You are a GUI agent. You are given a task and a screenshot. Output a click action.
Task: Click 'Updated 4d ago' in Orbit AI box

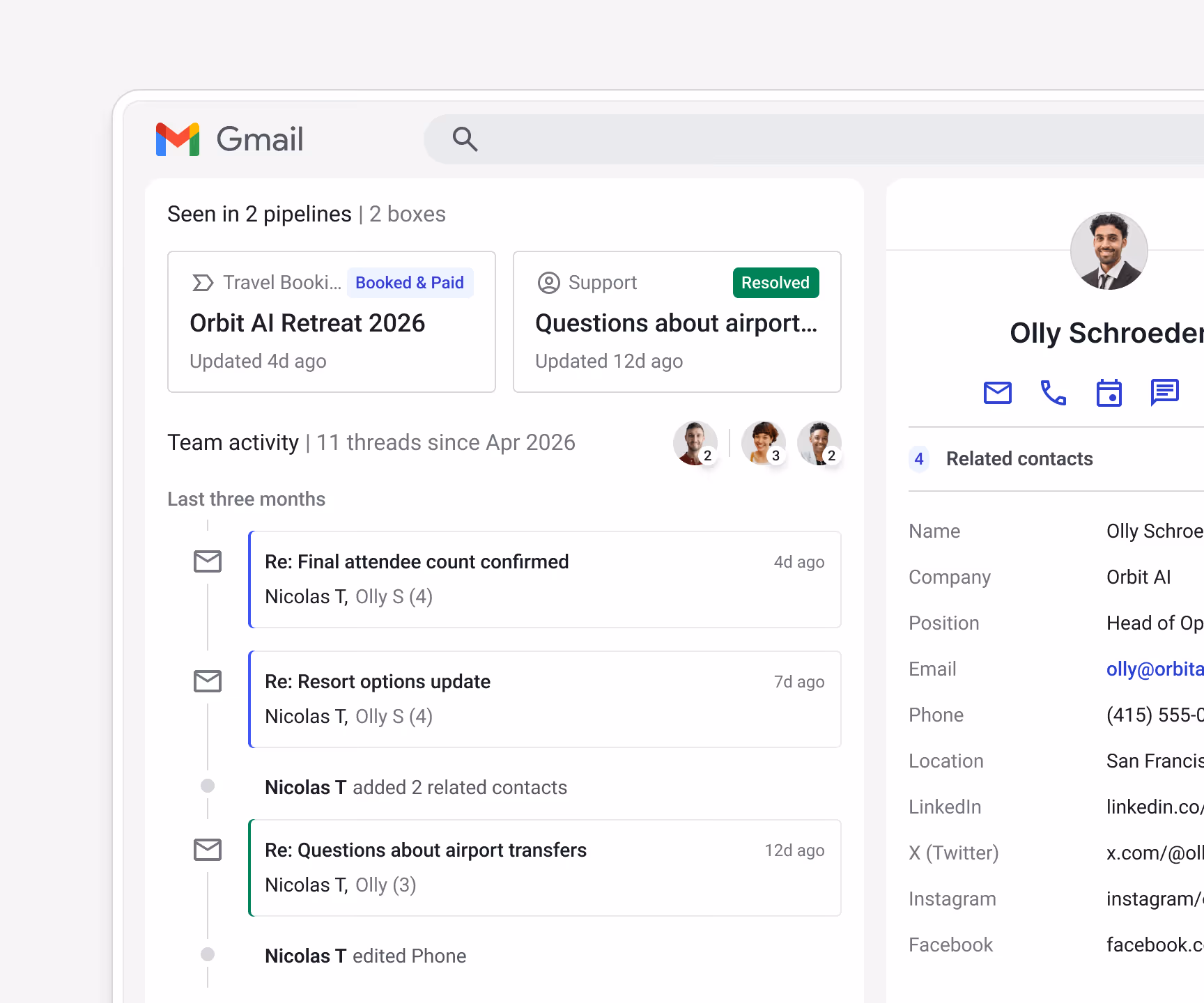(x=258, y=361)
